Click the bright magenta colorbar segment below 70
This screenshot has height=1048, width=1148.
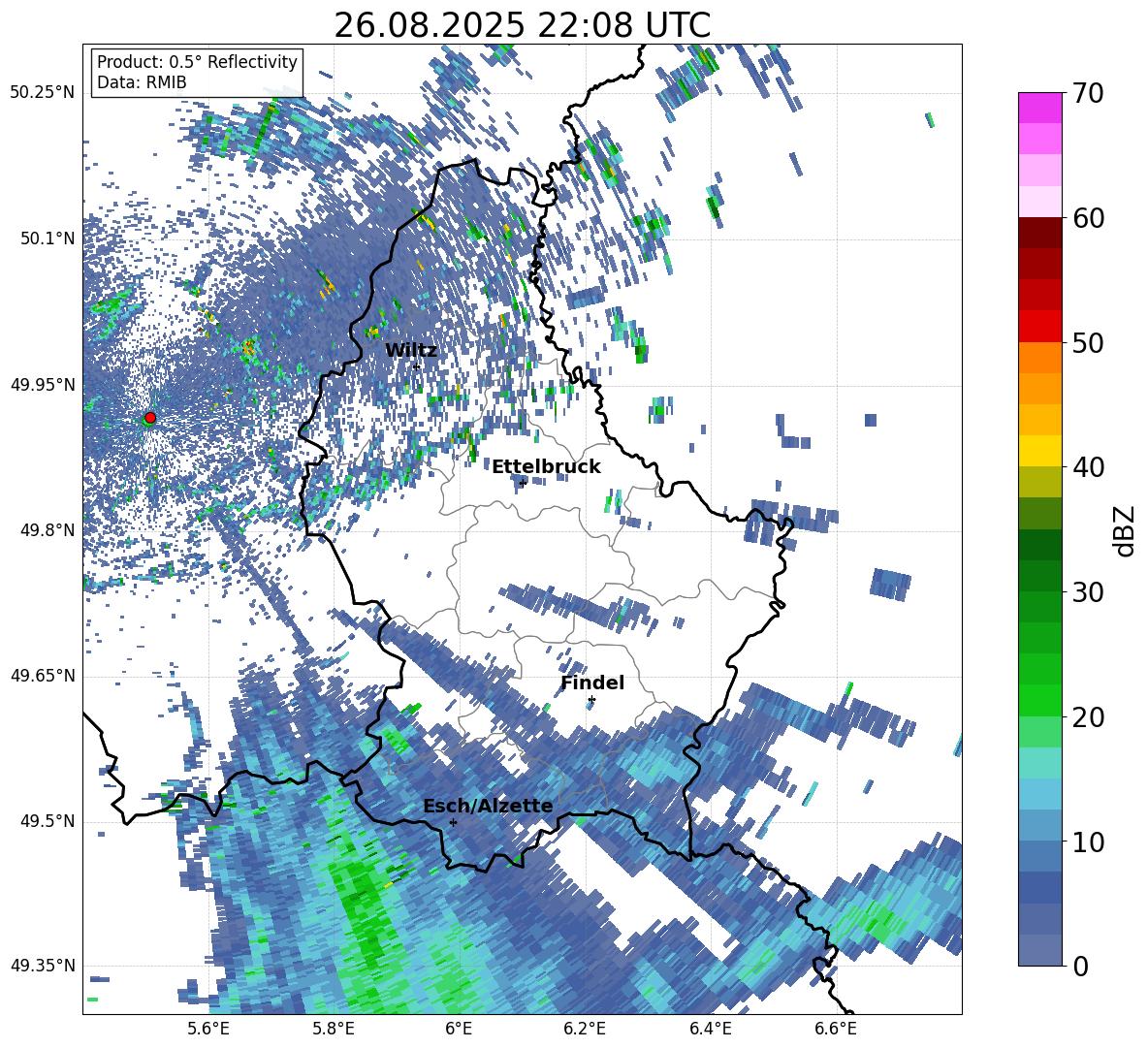click(x=1040, y=108)
